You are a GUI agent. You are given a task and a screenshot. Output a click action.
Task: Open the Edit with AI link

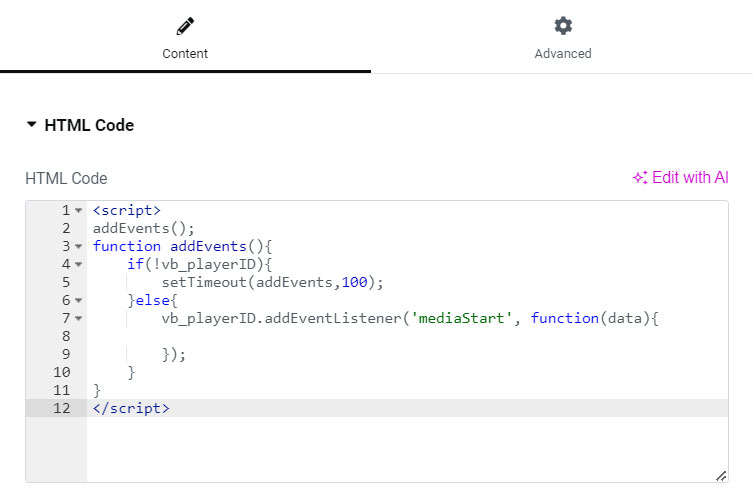coord(689,178)
